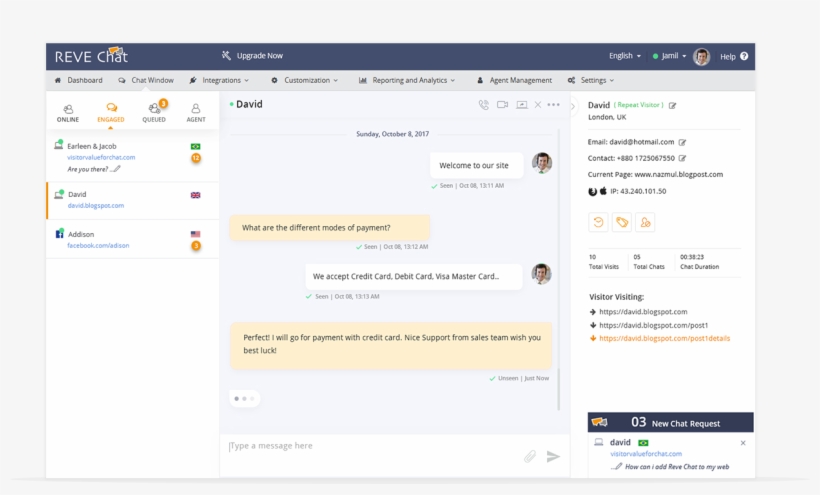The image size is (820, 495).
Task: Open the Earleen & Jacob conversation
Action: [x=133, y=157]
